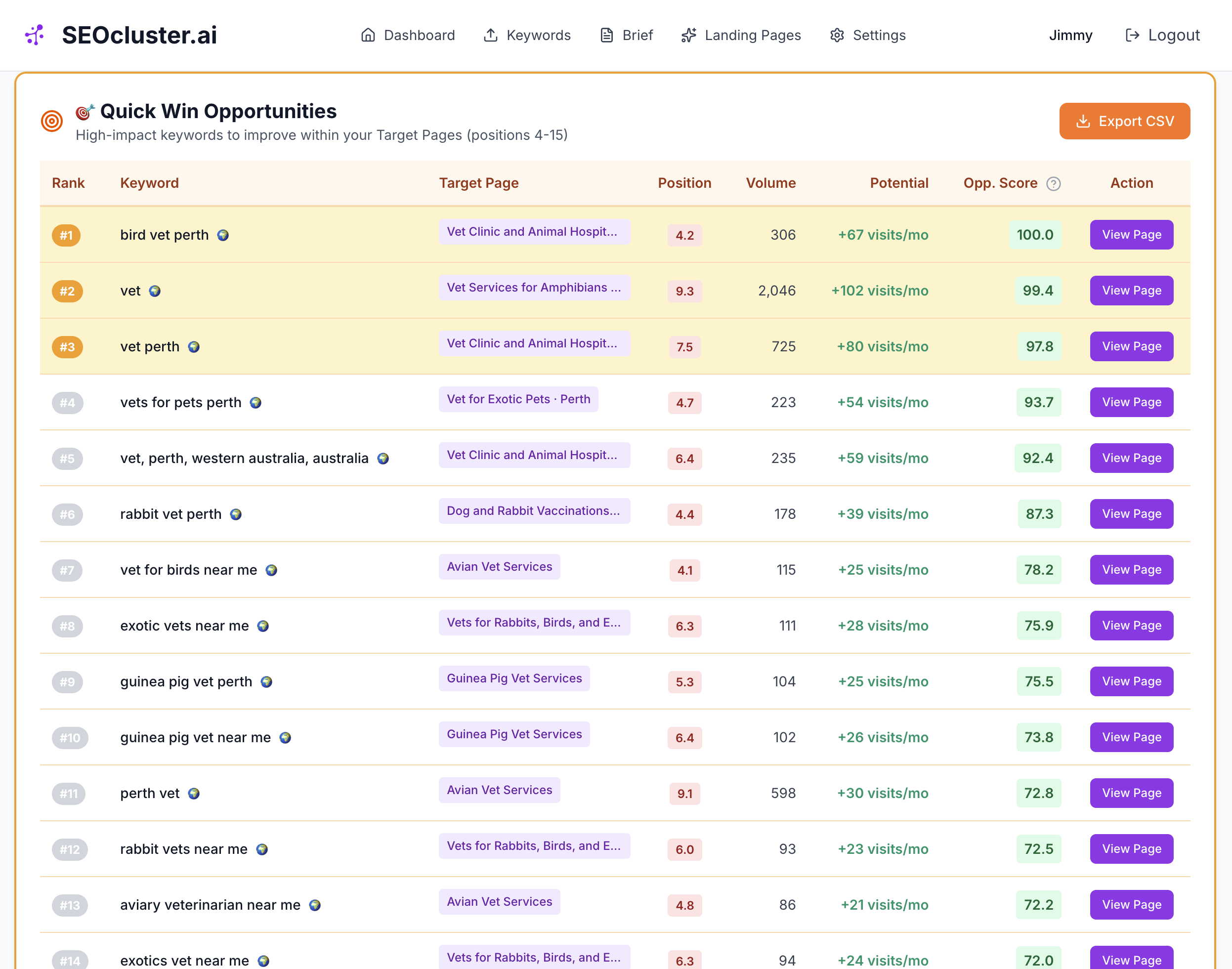1232x969 pixels.
Task: Click View Page for bird vet perth
Action: pyautogui.click(x=1131, y=234)
